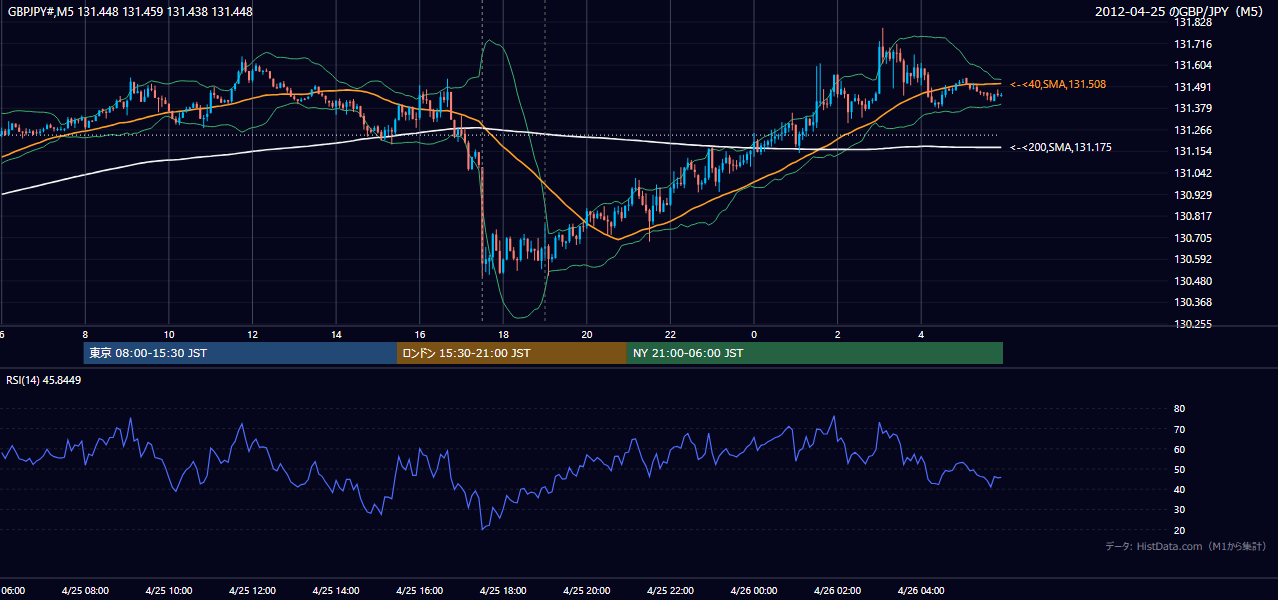Click the HistData.com data credit text

pyautogui.click(x=1186, y=546)
